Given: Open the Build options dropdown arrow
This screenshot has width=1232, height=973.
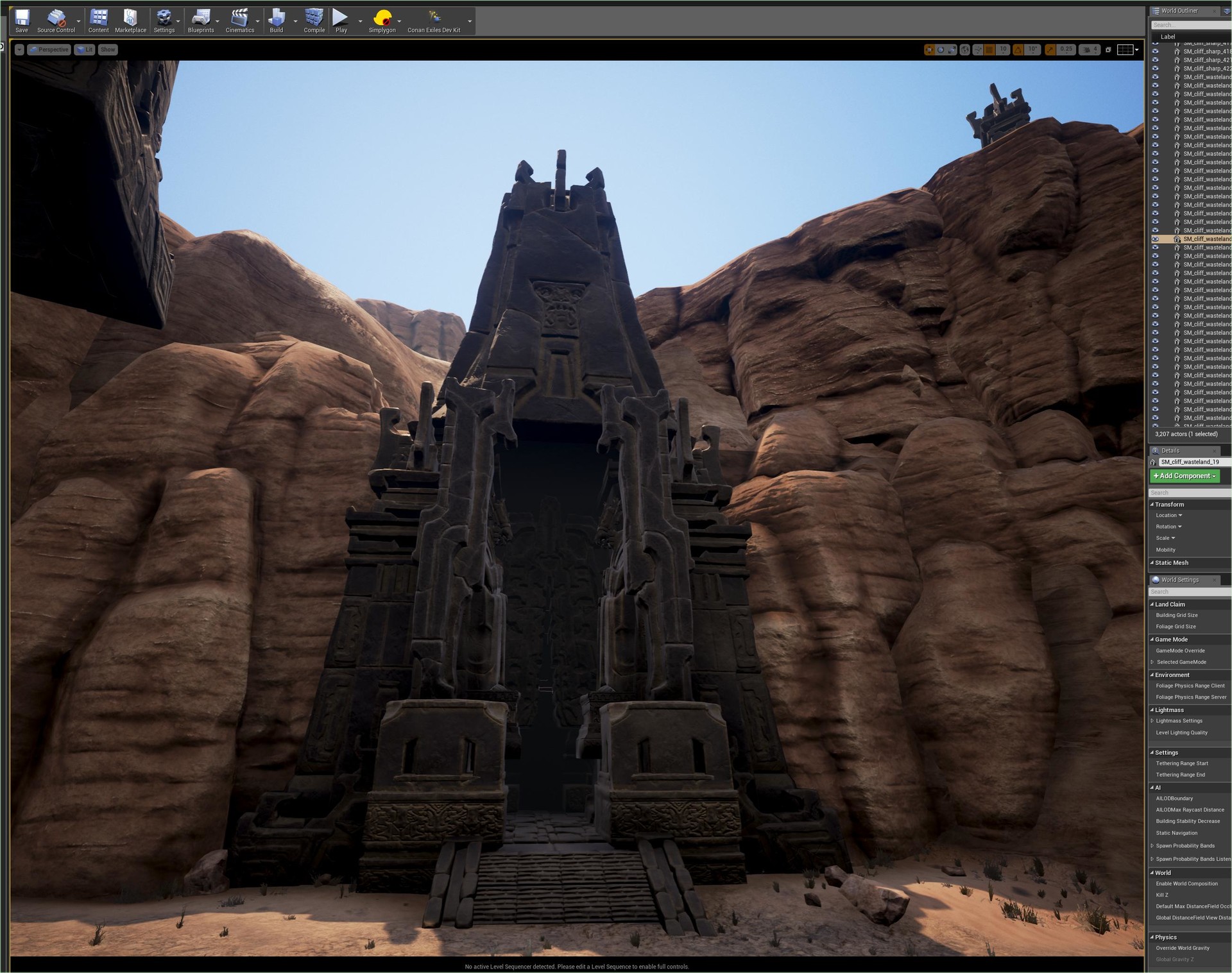Looking at the screenshot, I should 295,21.
